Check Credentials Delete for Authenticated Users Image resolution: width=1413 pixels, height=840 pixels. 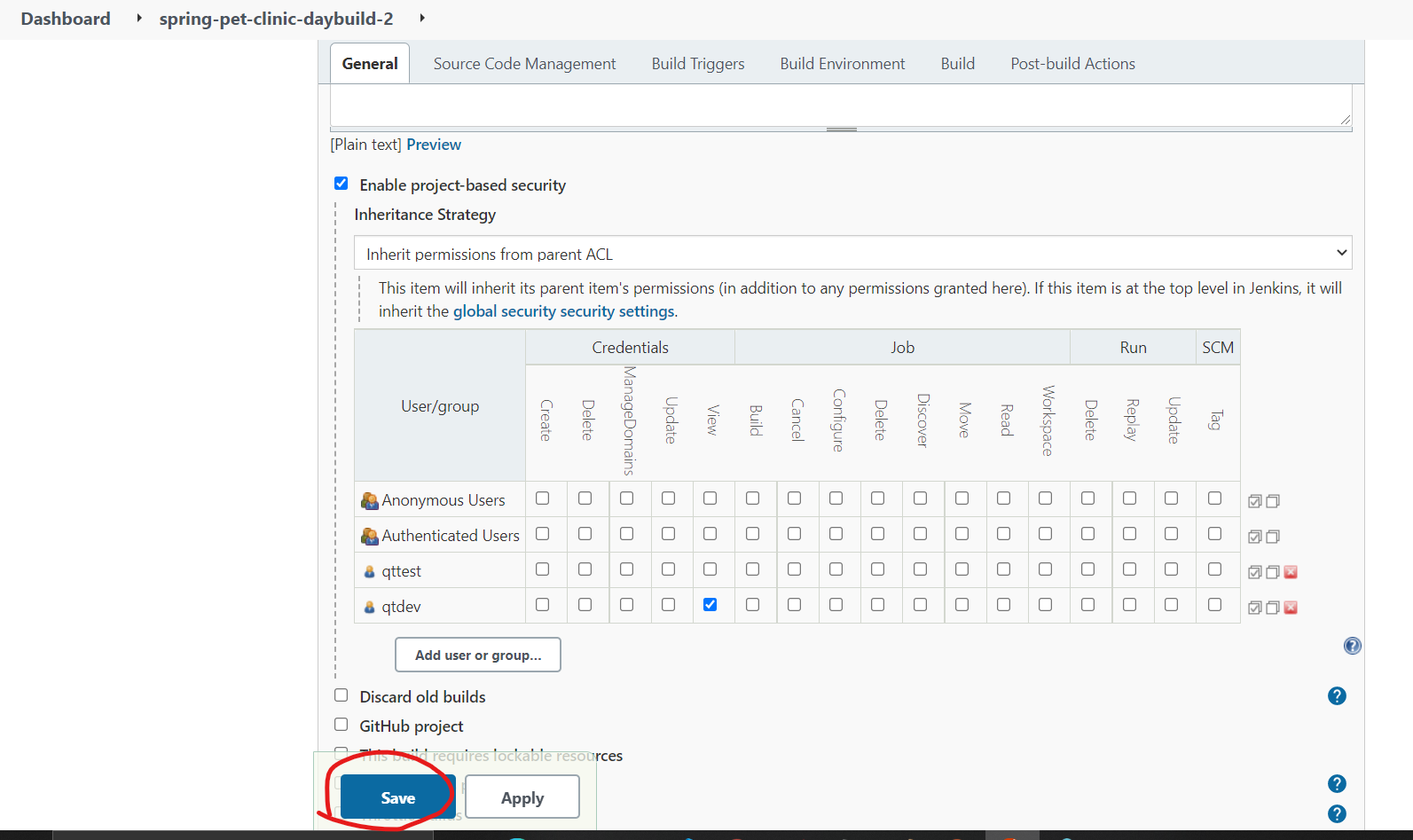(585, 534)
